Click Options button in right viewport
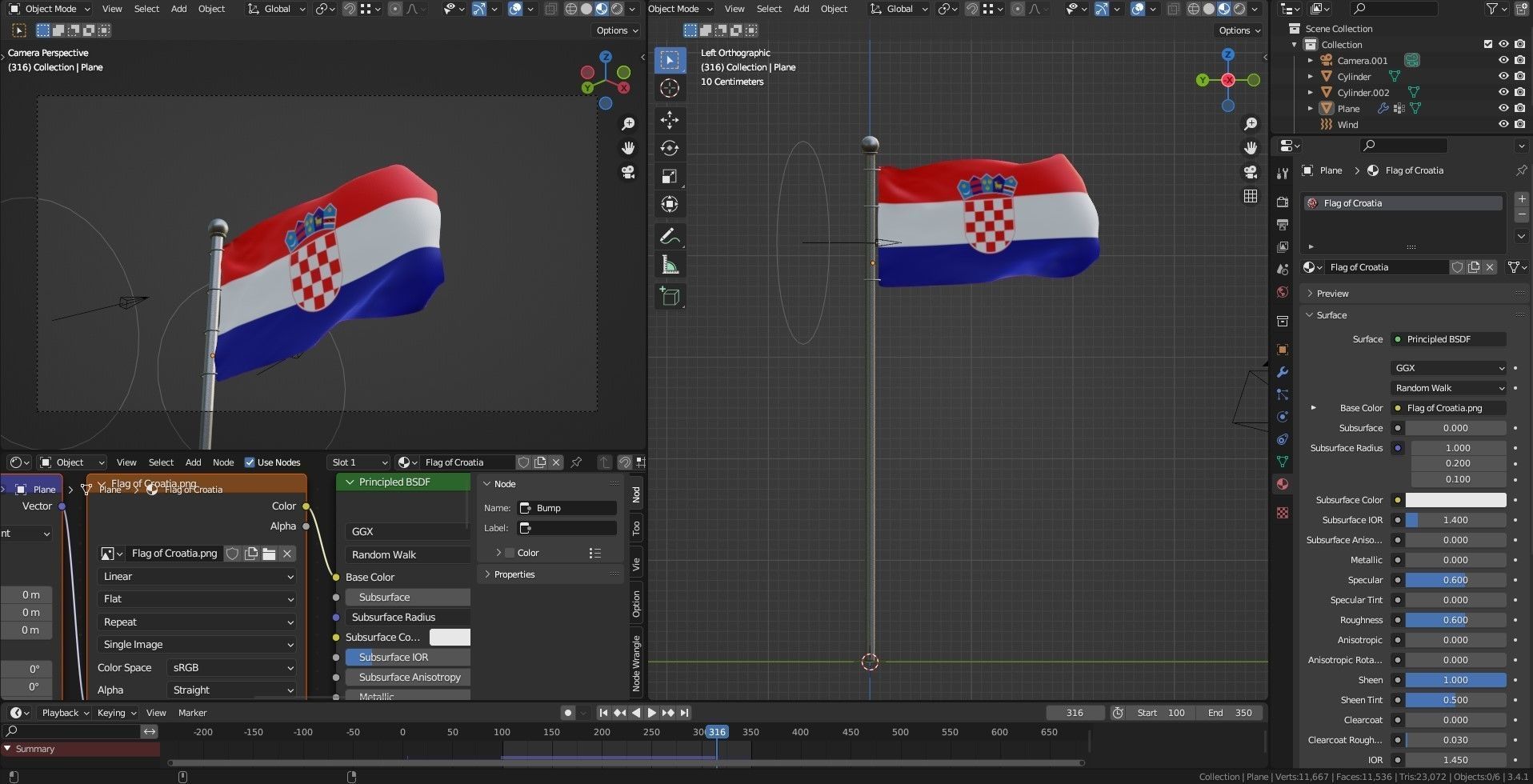1533x784 pixels. coord(1240,30)
